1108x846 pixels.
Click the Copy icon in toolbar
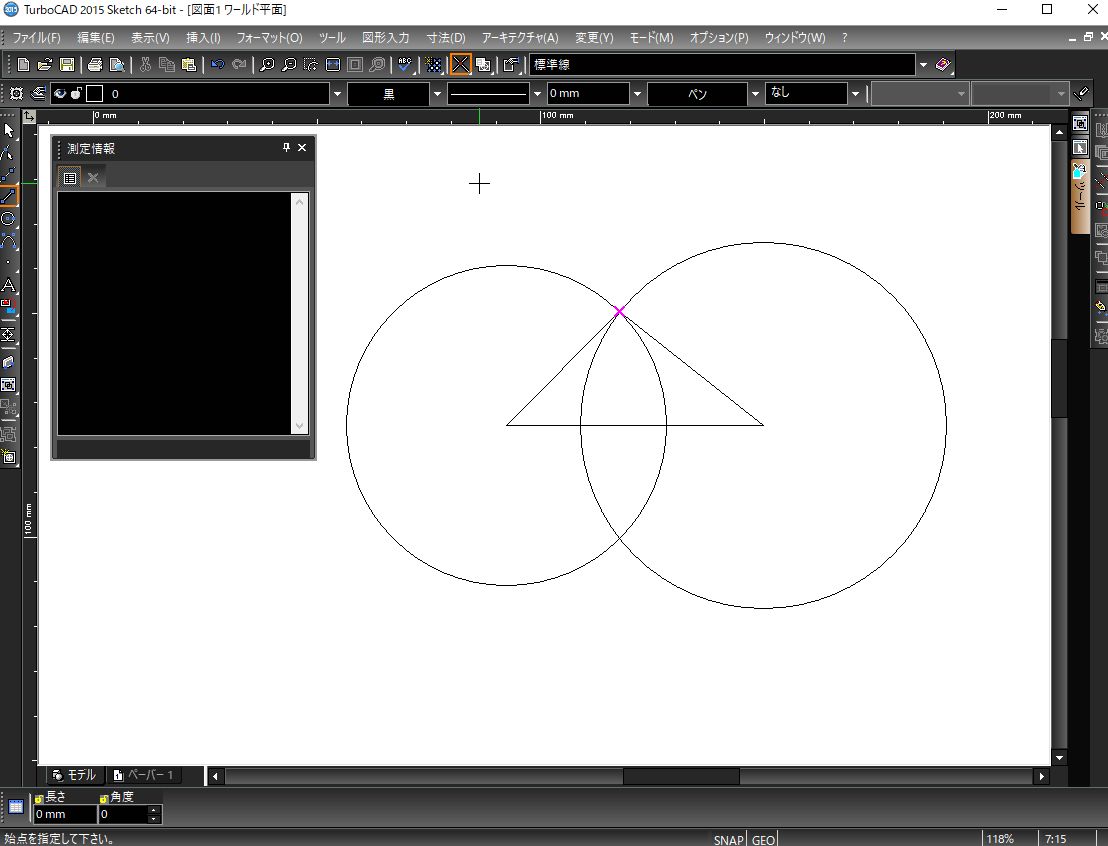pos(167,65)
